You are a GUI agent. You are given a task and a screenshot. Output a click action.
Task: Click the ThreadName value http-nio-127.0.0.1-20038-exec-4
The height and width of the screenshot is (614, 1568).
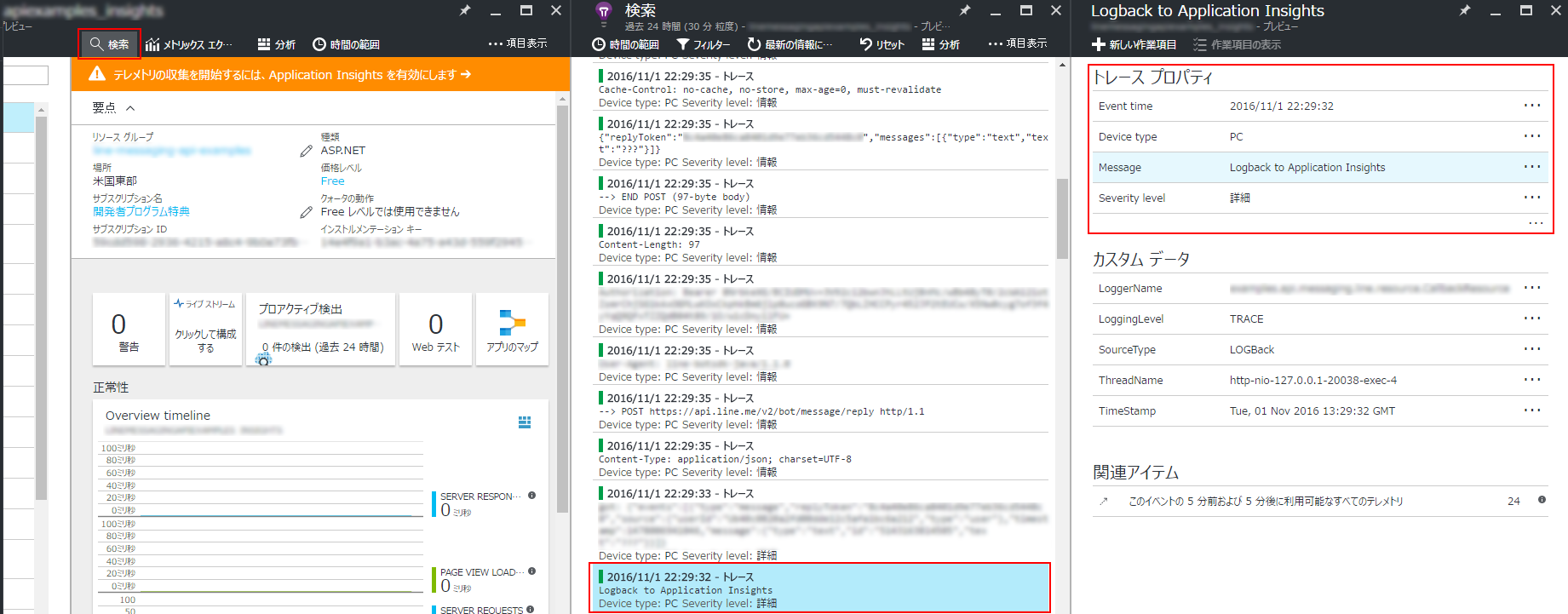point(1313,381)
